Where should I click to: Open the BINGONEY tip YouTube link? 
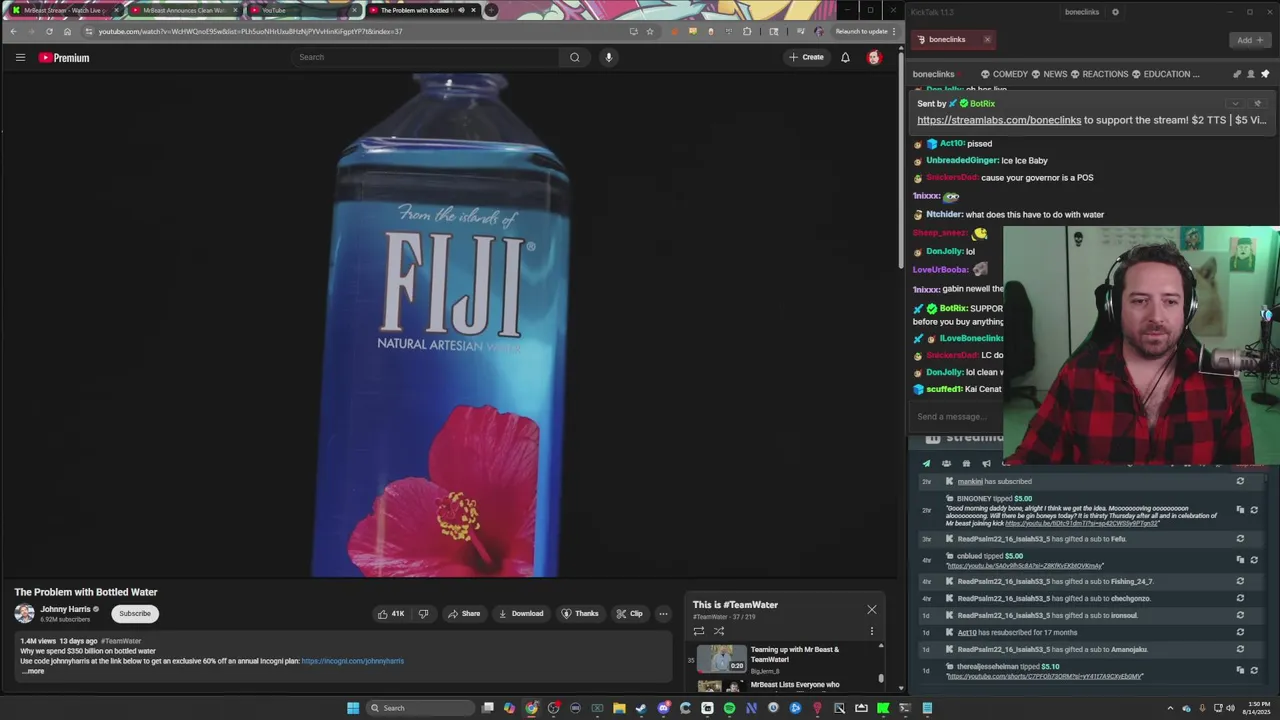click(1082, 523)
